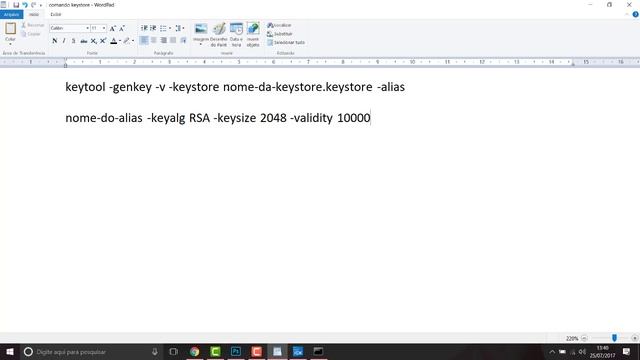
Task: Toggle subscript formatting
Action: click(x=93, y=41)
